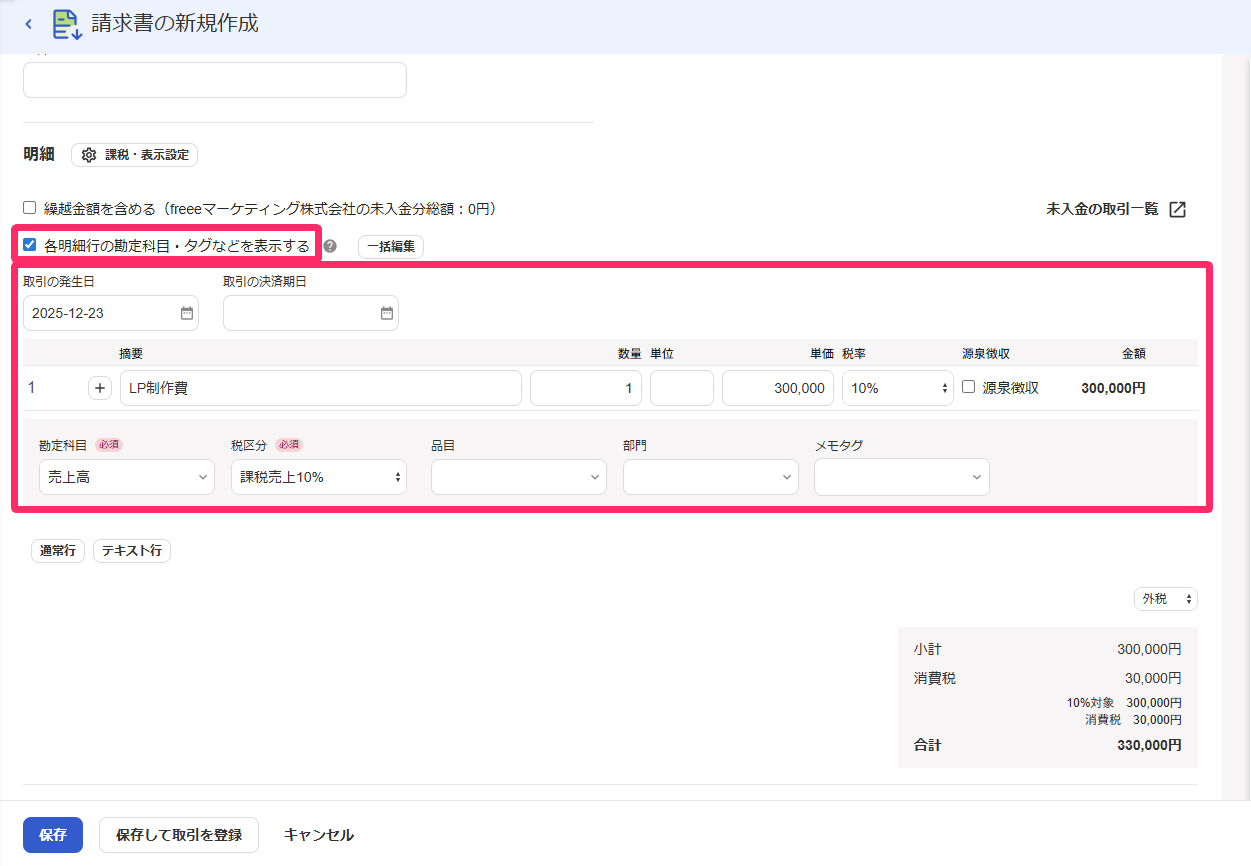Tick the 源泉徴収 checkbox

pyautogui.click(x=968, y=387)
